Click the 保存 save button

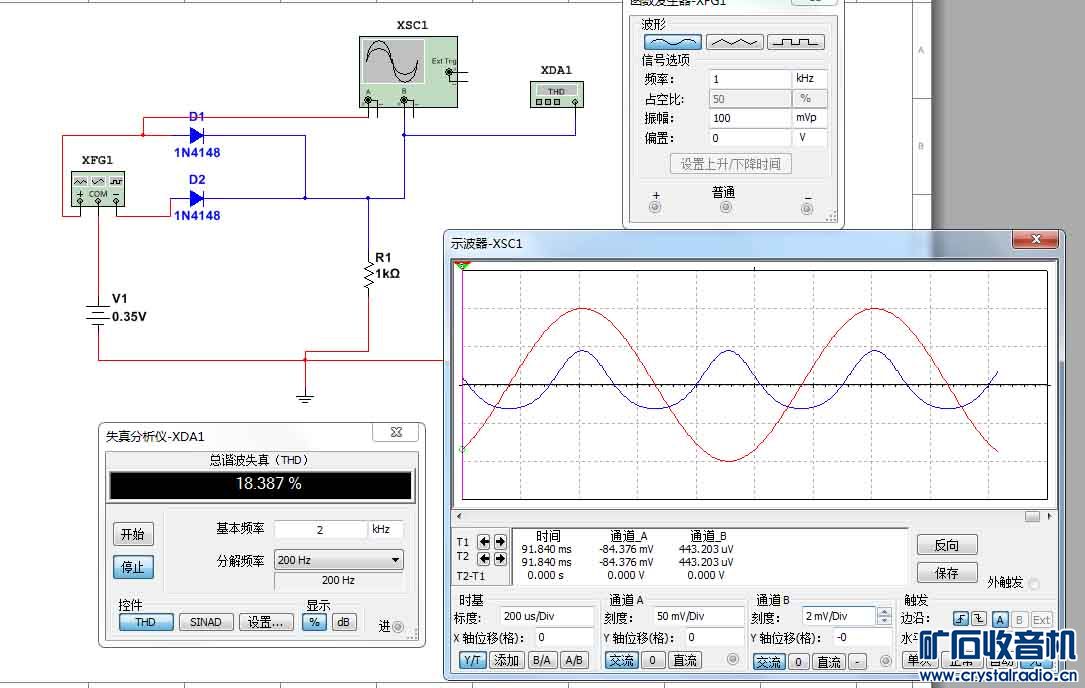point(946,573)
